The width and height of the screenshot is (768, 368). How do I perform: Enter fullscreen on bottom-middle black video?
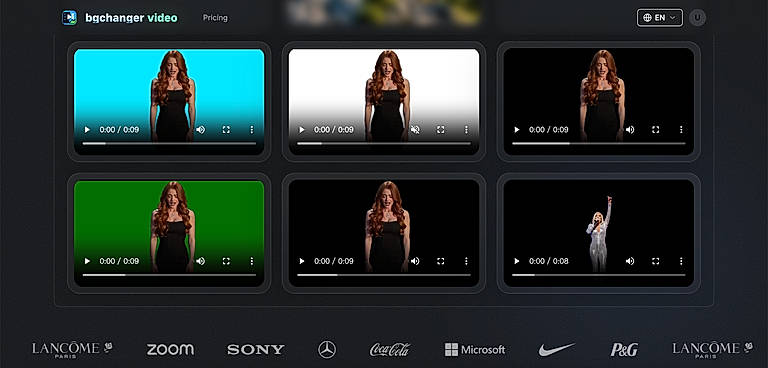pyautogui.click(x=440, y=261)
